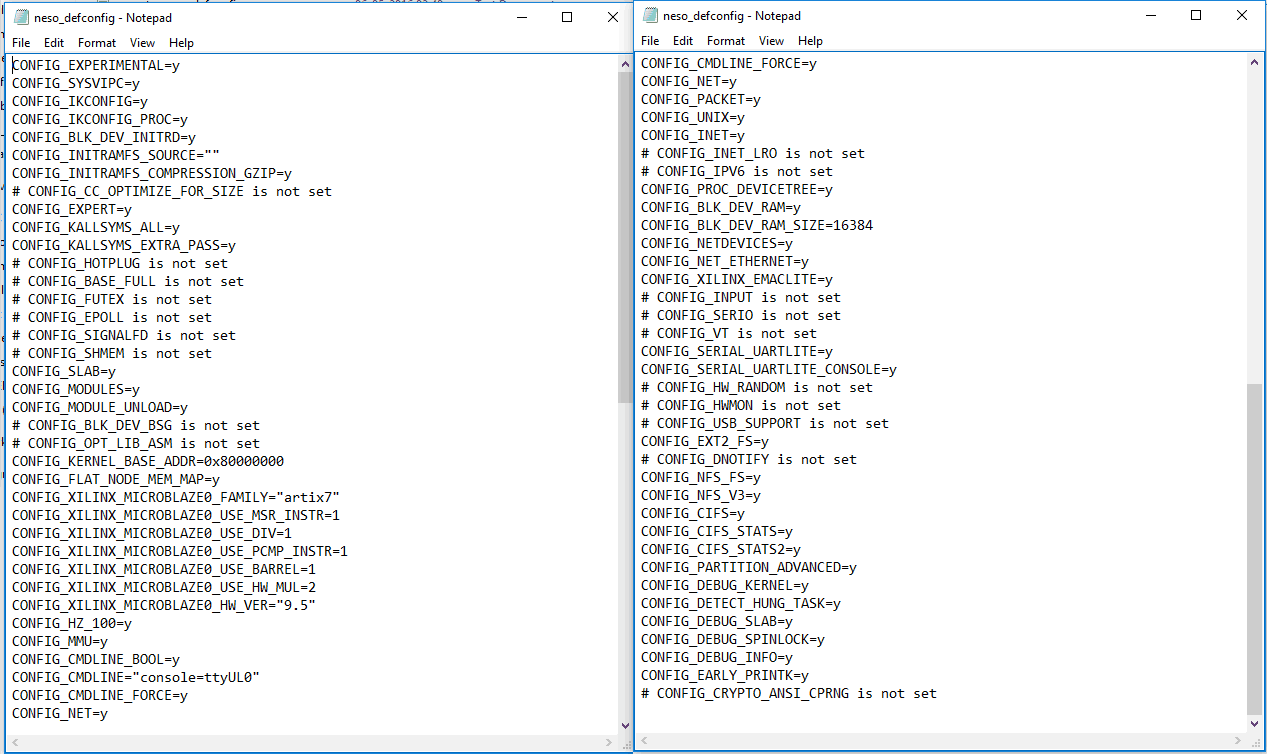Maximize the left Notepad window
Image resolution: width=1267 pixels, height=754 pixels.
coord(567,17)
